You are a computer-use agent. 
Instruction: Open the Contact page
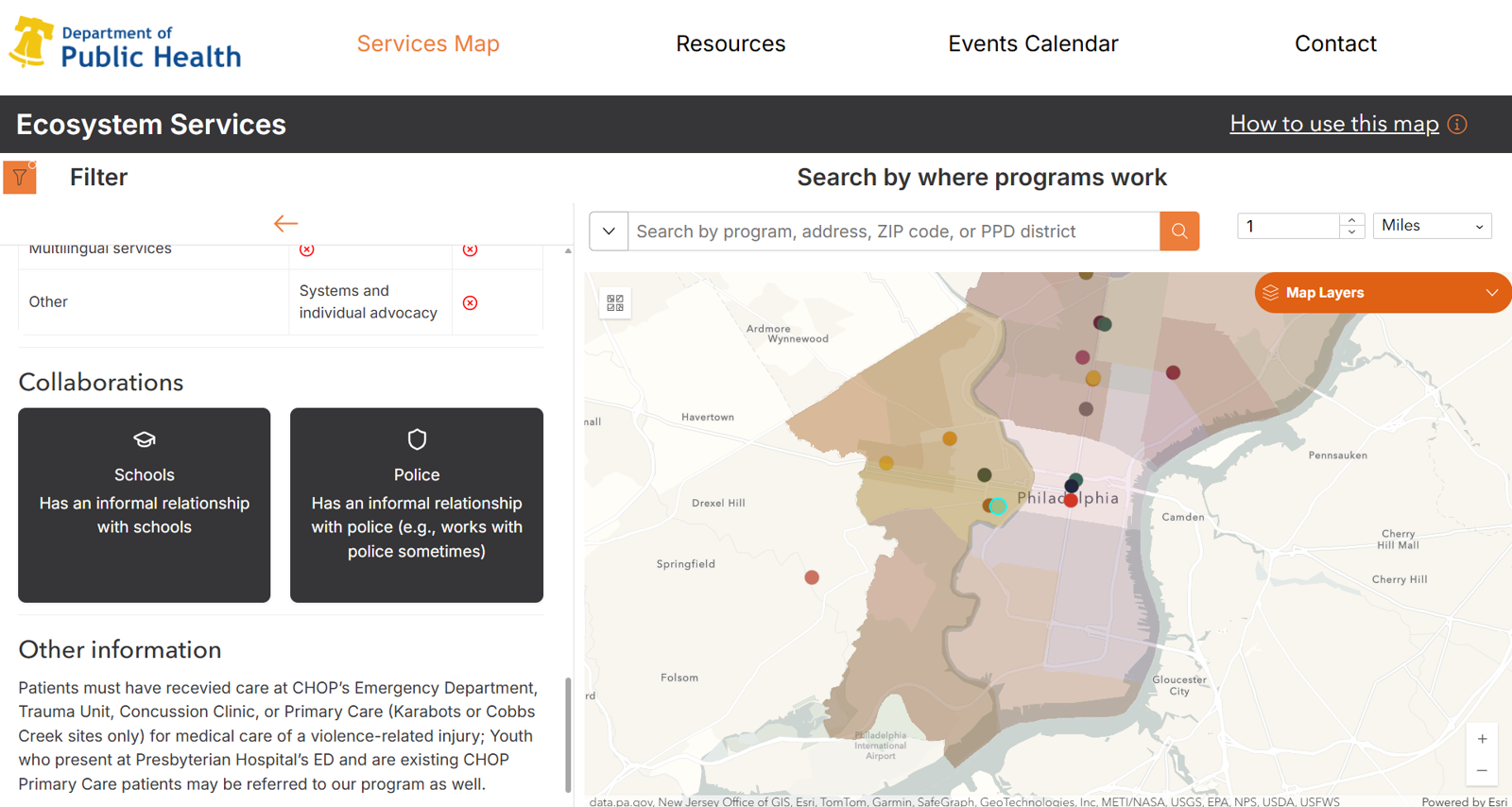(x=1334, y=43)
